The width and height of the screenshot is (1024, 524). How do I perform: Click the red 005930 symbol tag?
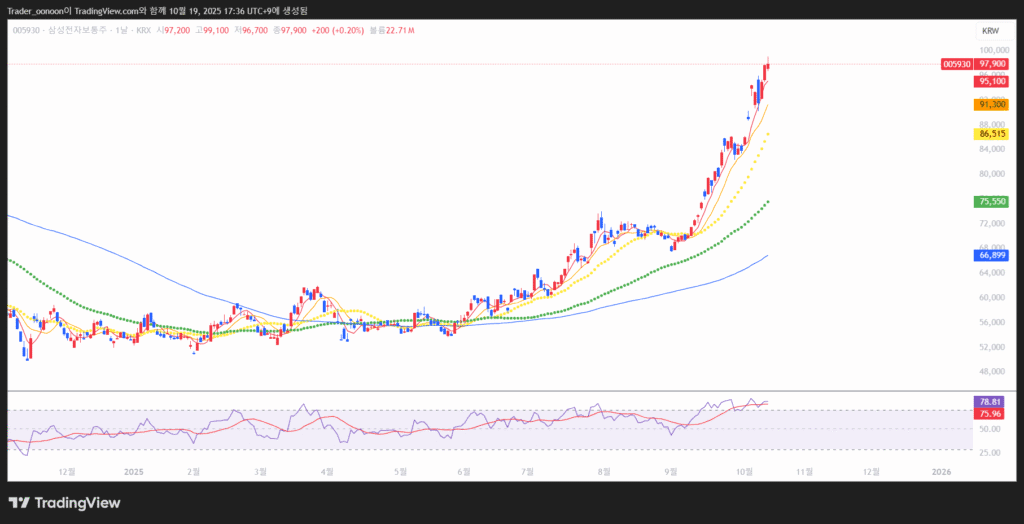coord(956,64)
